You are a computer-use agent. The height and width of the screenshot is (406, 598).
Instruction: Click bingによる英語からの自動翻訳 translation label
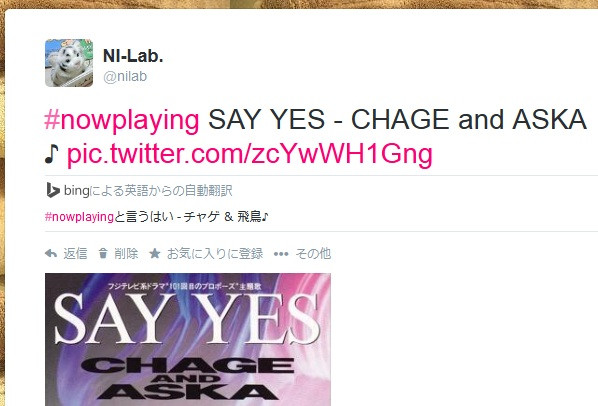148,190
